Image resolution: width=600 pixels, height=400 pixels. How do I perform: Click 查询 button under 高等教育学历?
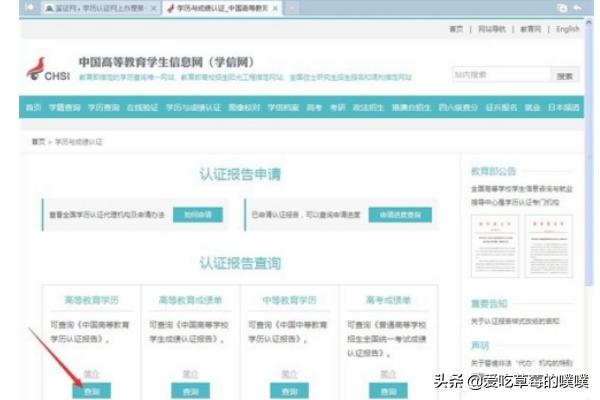[x=91, y=392]
